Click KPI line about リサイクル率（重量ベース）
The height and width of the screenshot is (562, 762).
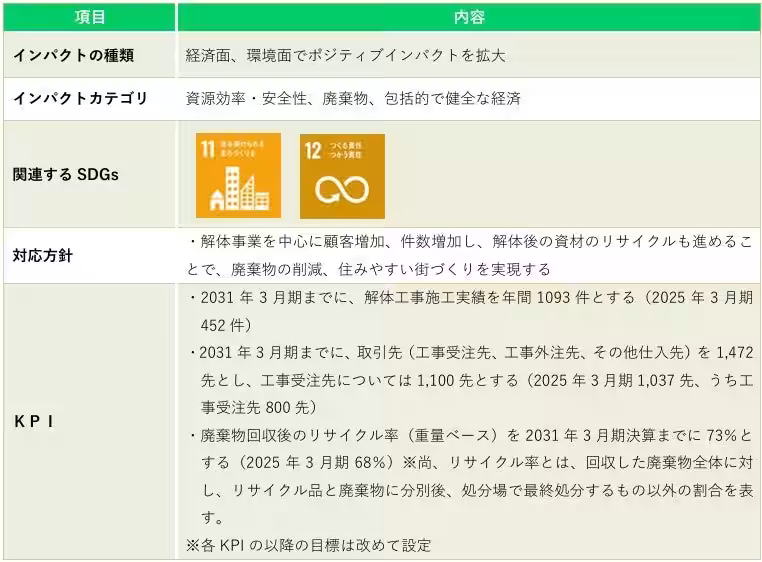point(470,435)
